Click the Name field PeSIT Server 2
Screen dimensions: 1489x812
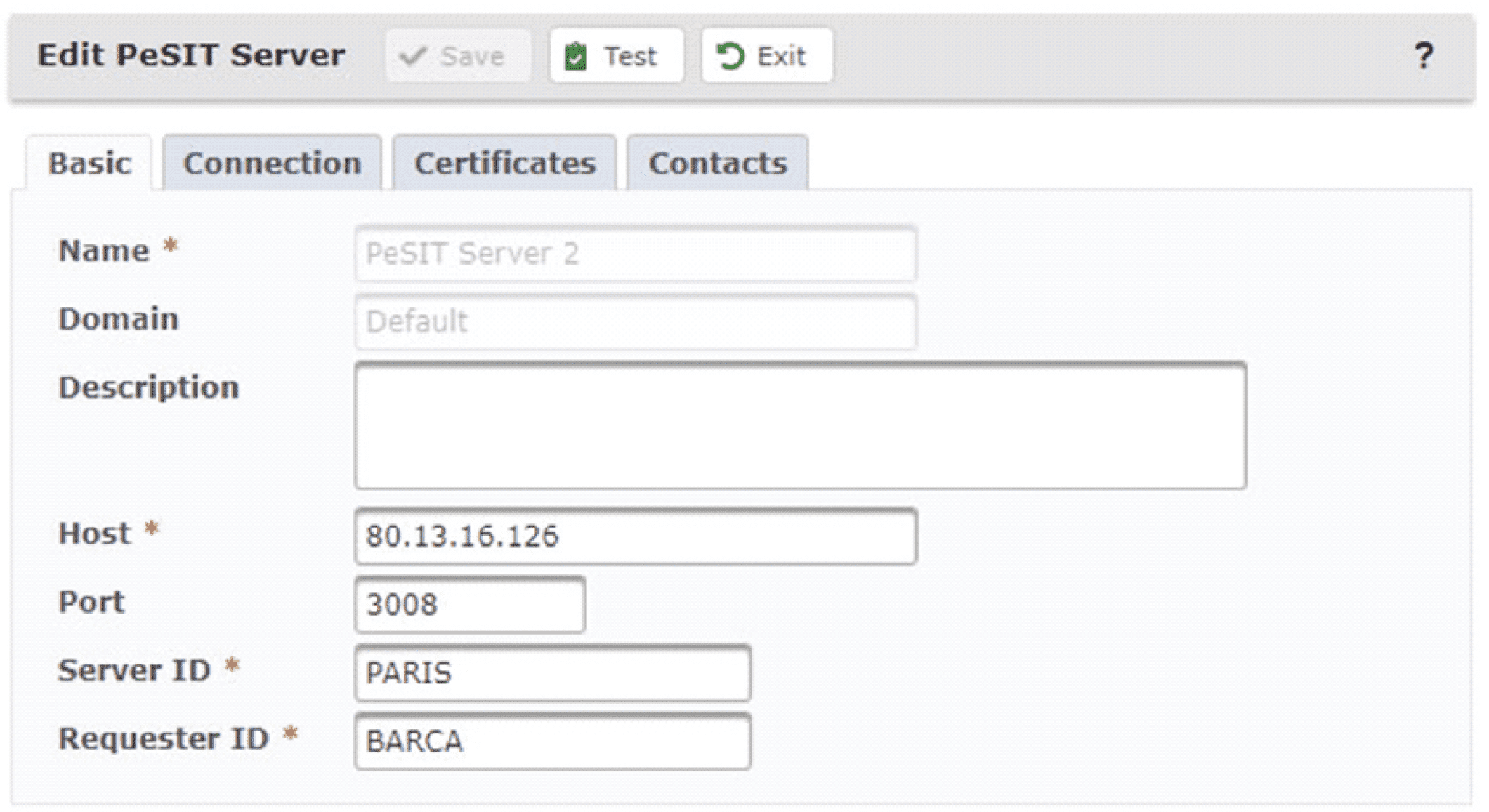click(x=635, y=254)
